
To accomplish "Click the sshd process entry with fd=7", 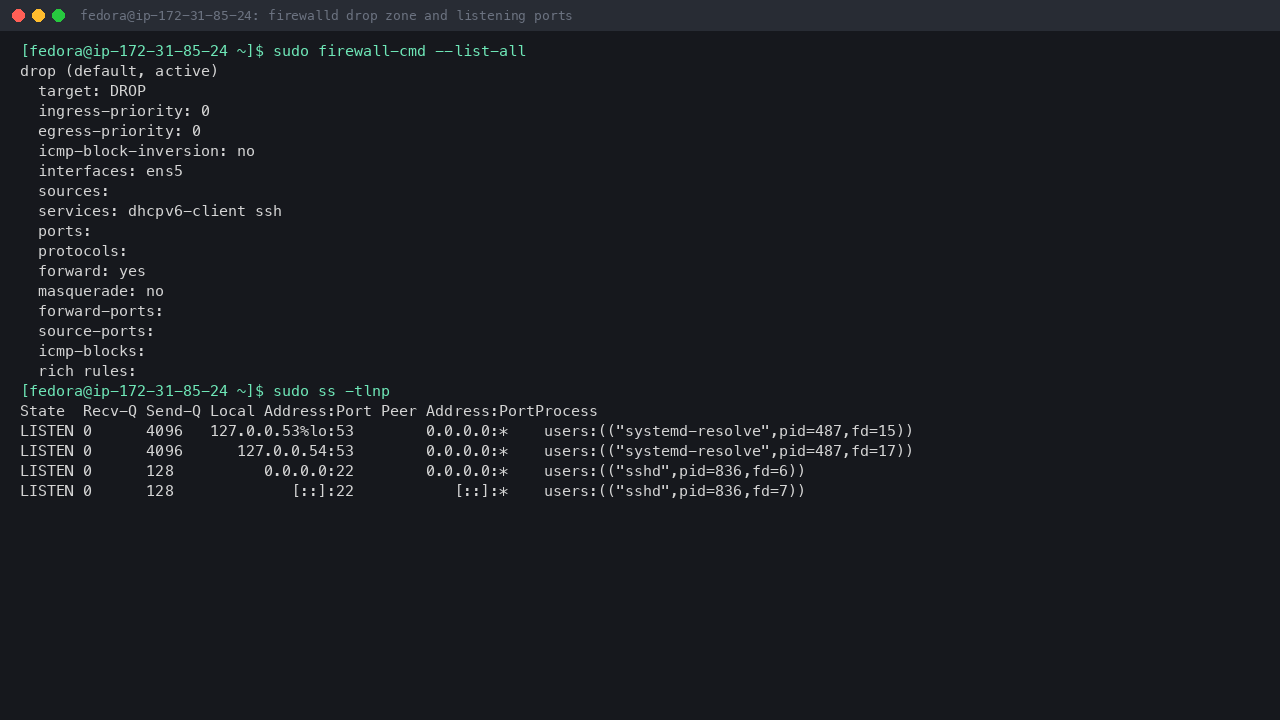I will [675, 491].
